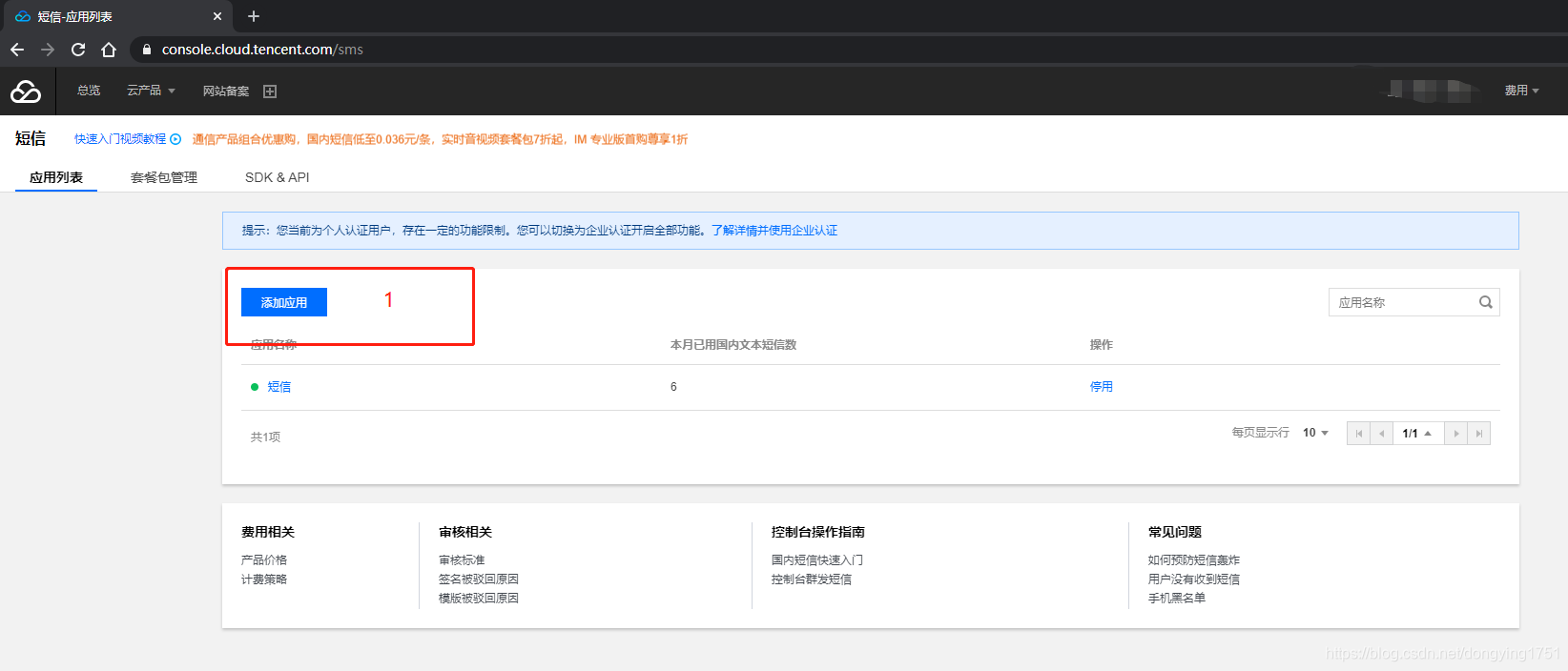Open the 短信 application link
This screenshot has height=671, width=1568.
pos(279,387)
